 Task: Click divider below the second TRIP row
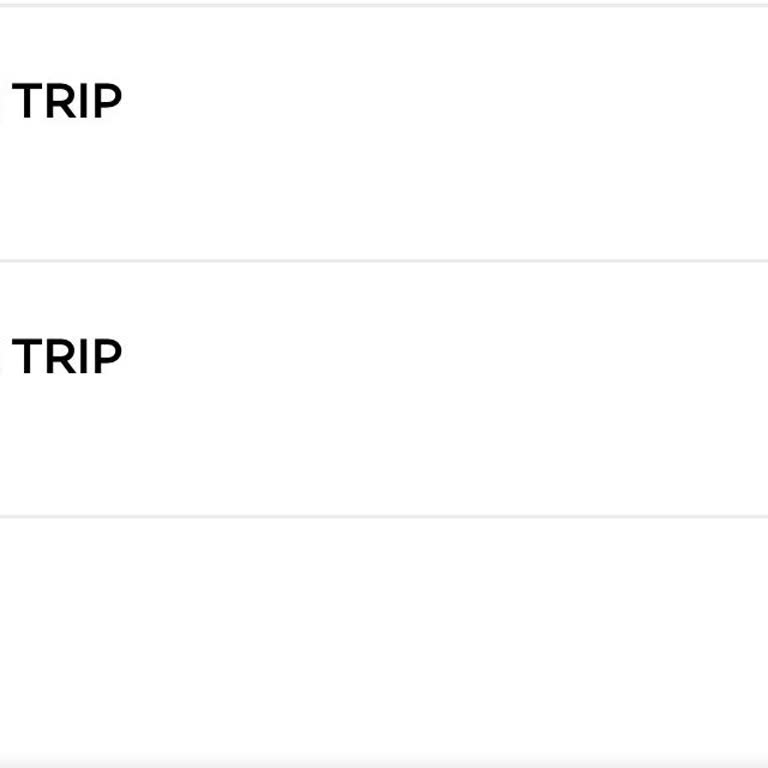click(x=384, y=517)
